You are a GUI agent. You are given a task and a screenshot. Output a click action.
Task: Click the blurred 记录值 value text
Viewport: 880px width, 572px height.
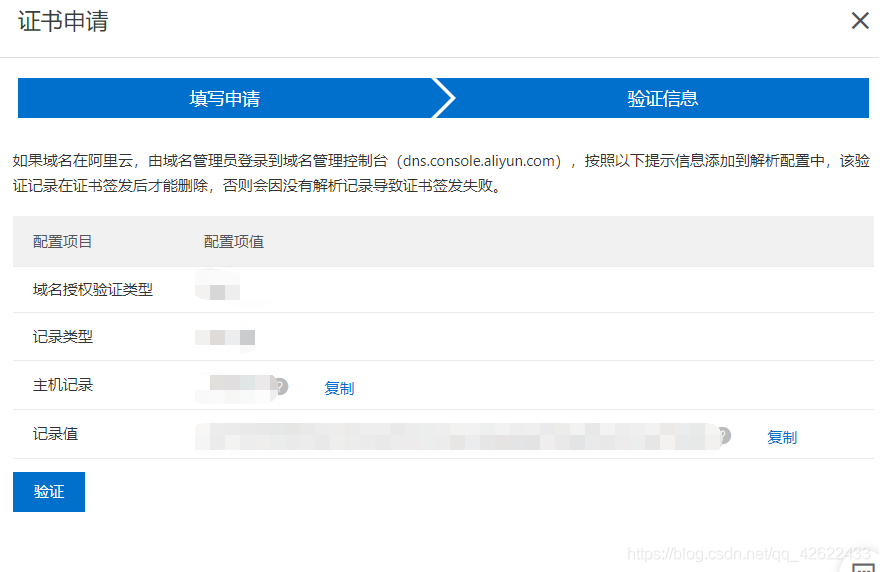(455, 436)
